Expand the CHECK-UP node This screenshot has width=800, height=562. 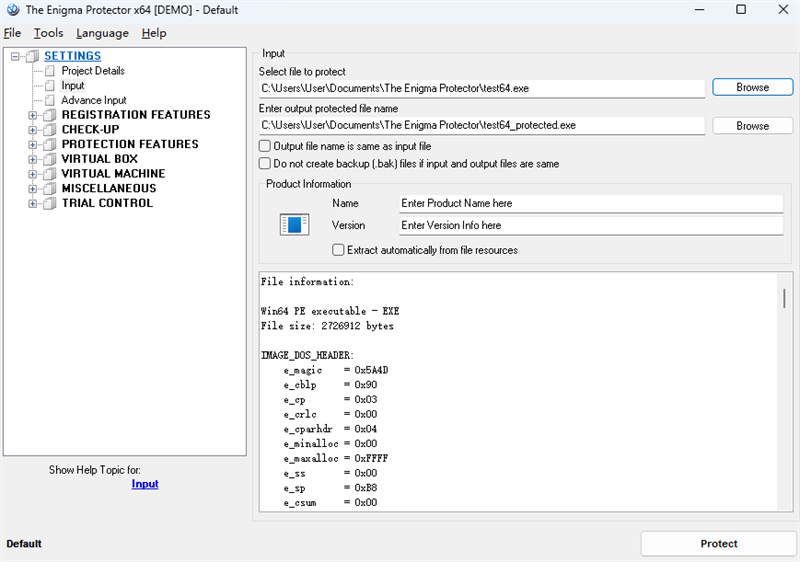(33, 130)
